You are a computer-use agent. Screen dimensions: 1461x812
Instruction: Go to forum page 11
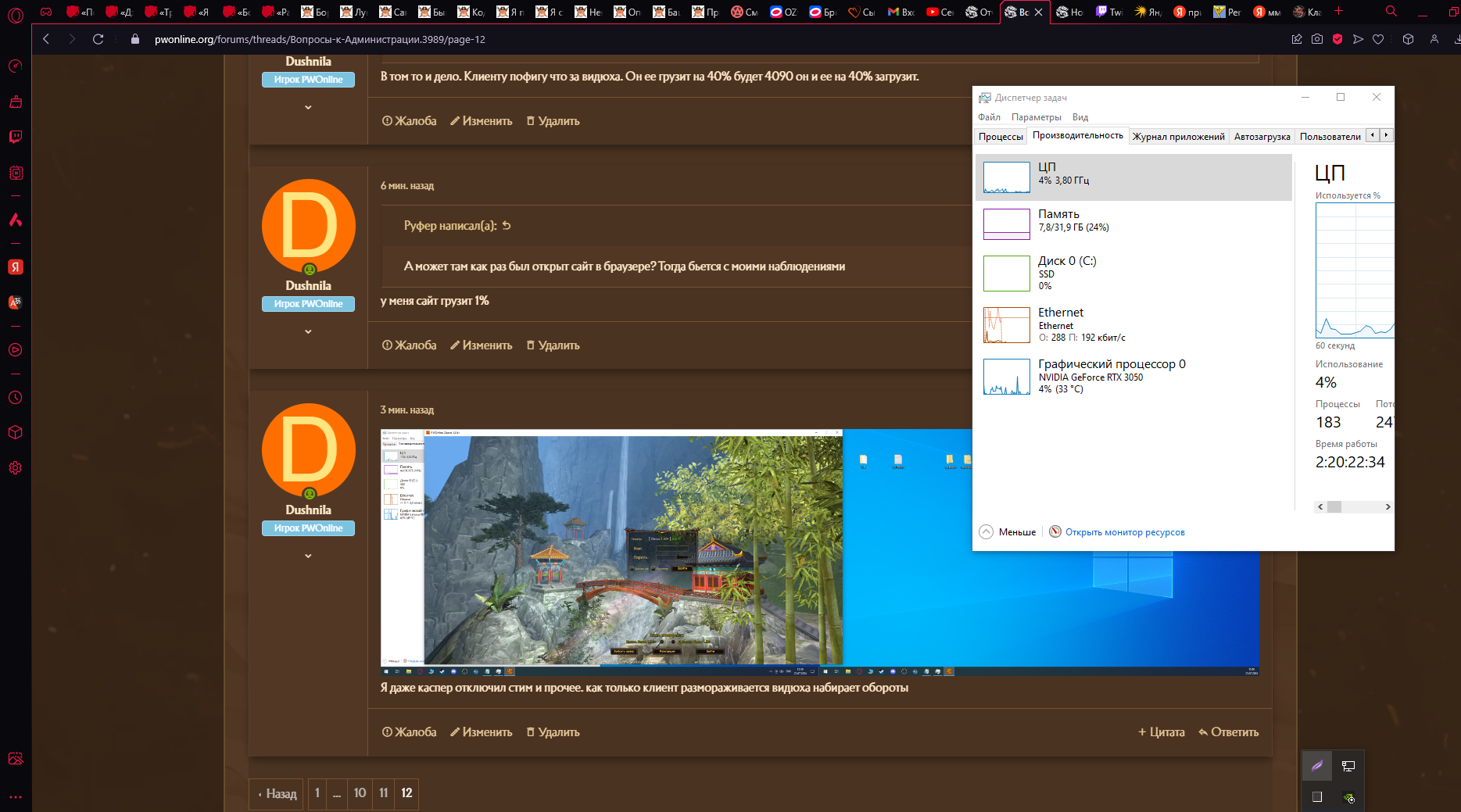tap(383, 793)
